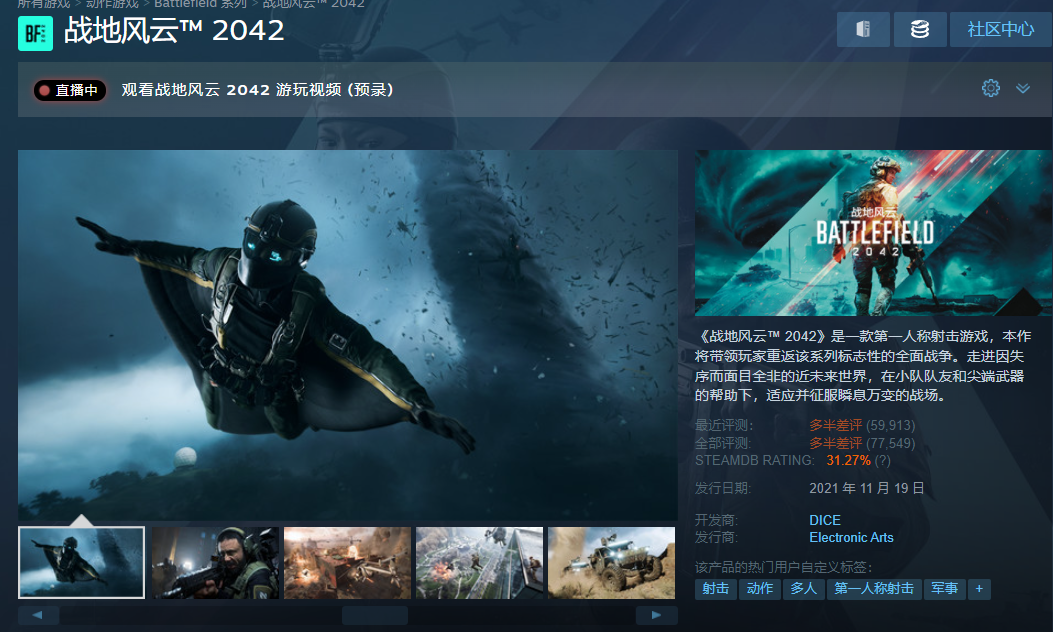The height and width of the screenshot is (632, 1053).
Task: Open 社区中心 community hub
Action: pyautogui.click(x=1001, y=29)
